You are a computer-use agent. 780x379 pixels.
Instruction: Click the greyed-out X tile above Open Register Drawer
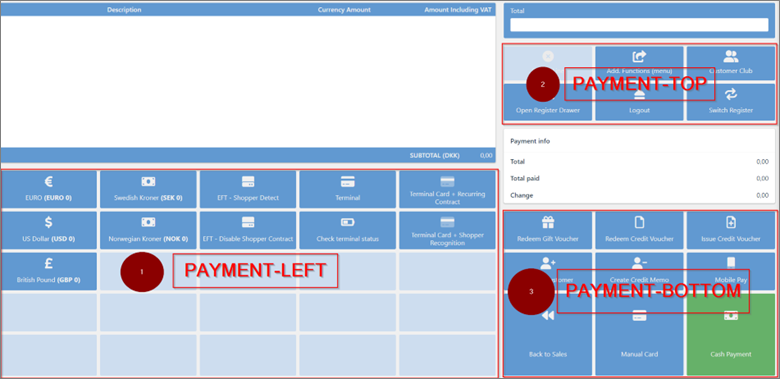548,63
